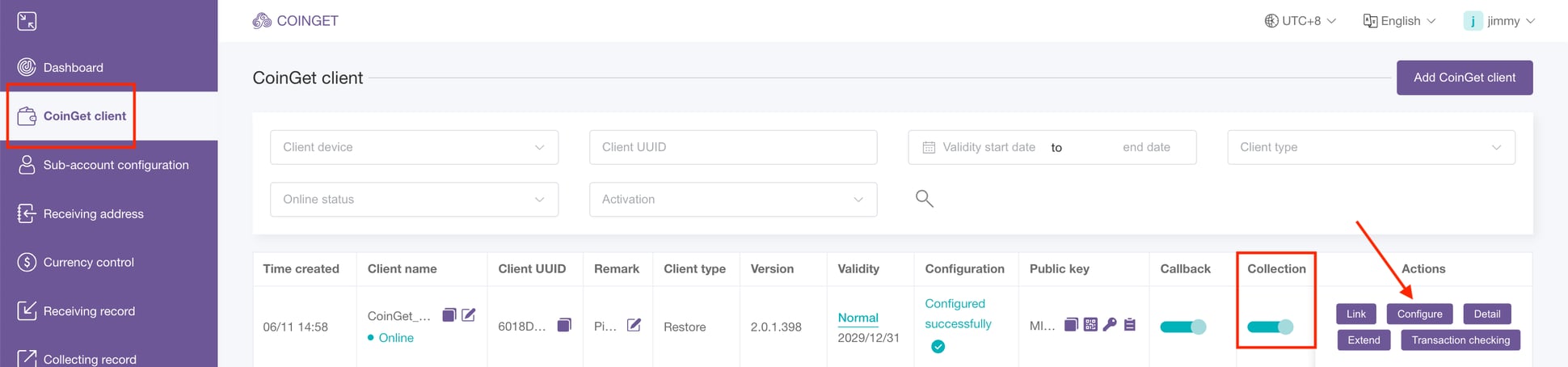Expand the Online status dropdown

[414, 200]
